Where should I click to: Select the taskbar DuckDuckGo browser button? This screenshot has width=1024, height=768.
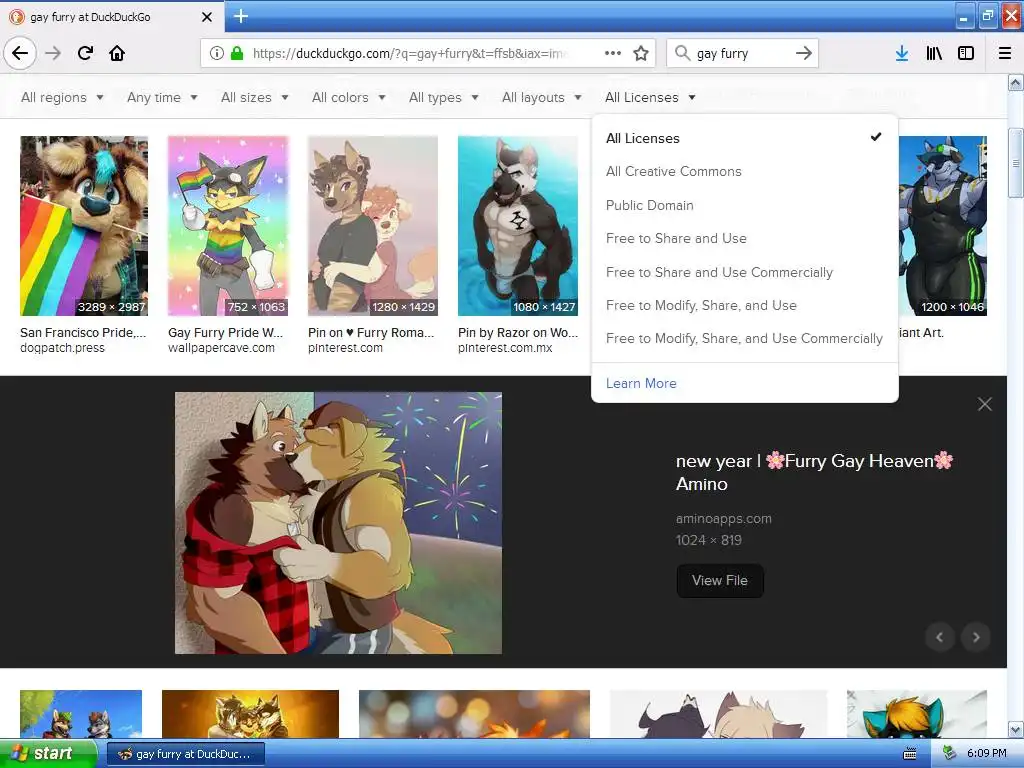click(185, 754)
